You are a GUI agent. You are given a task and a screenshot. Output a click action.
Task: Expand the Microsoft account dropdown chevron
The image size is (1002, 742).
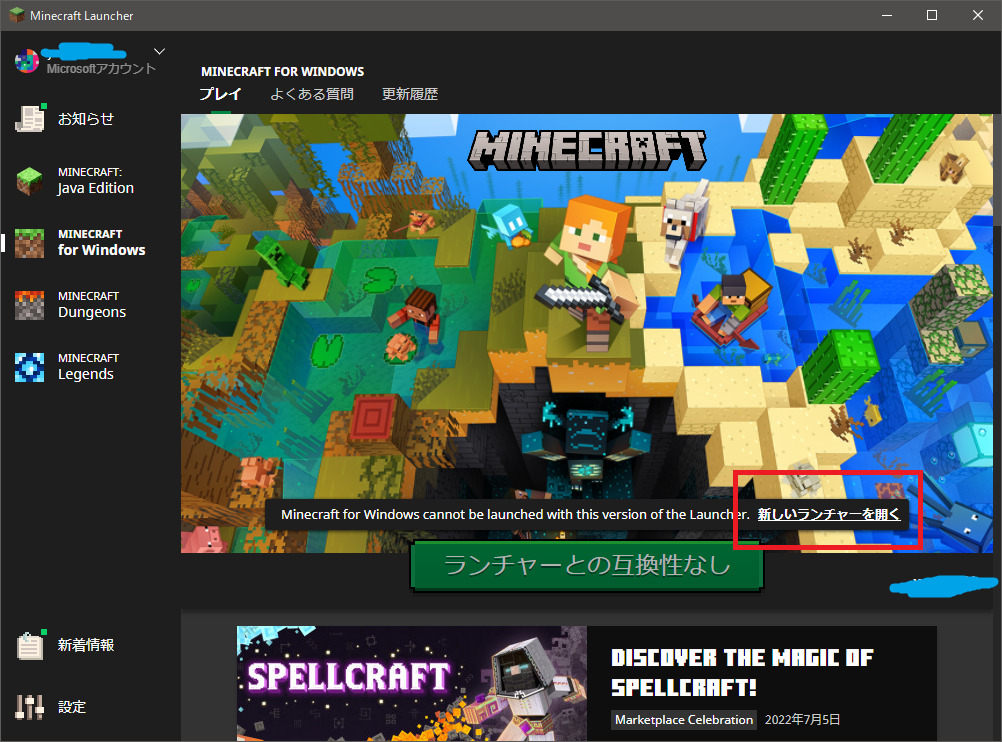(159, 51)
